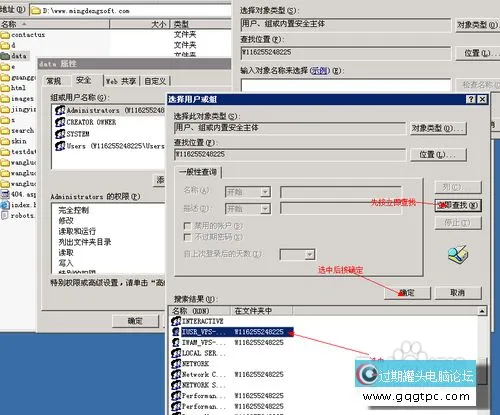The height and width of the screenshot is (415, 500).
Task: Select INTERACTIVE icon in search results
Action: [176, 321]
